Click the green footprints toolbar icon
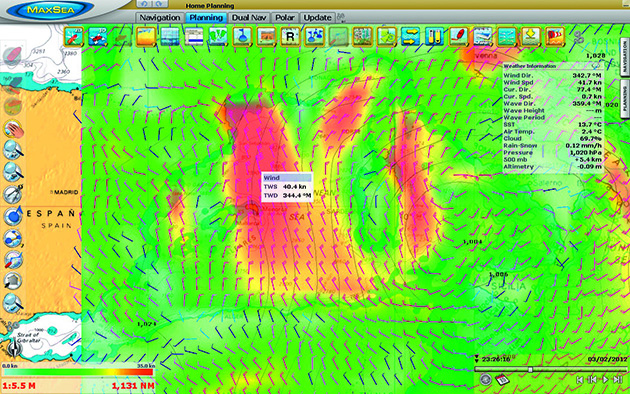Screen dimensions: 630x394 (218, 36)
